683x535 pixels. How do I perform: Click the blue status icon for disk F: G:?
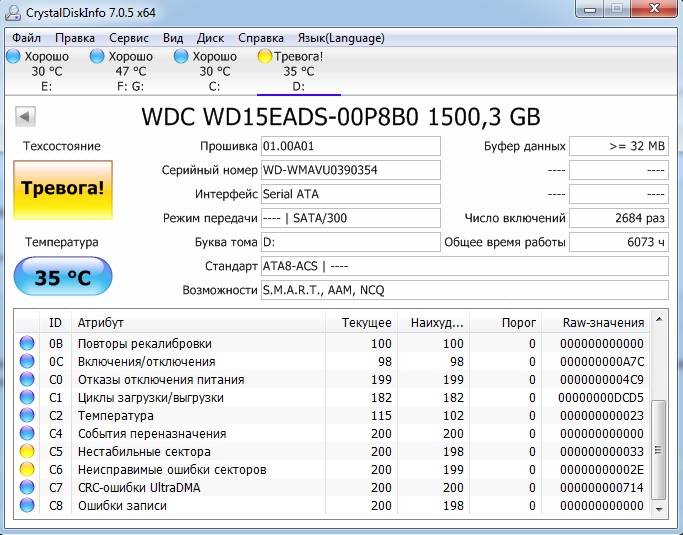click(x=97, y=56)
